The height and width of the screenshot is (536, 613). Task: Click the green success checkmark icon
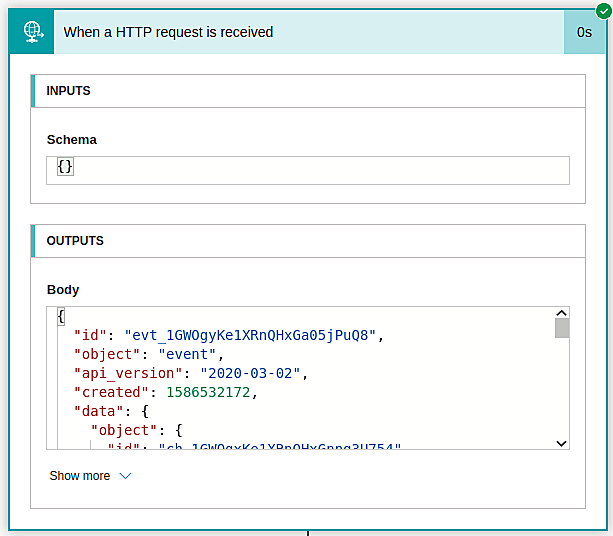click(x=603, y=9)
